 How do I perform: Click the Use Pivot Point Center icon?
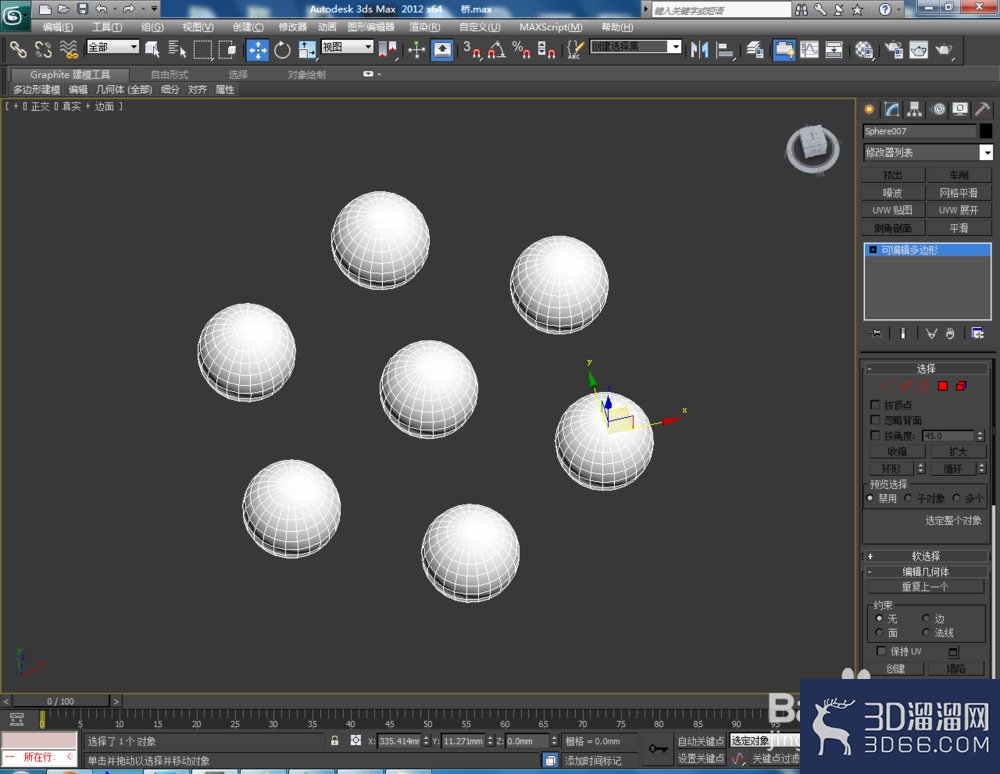(387, 49)
